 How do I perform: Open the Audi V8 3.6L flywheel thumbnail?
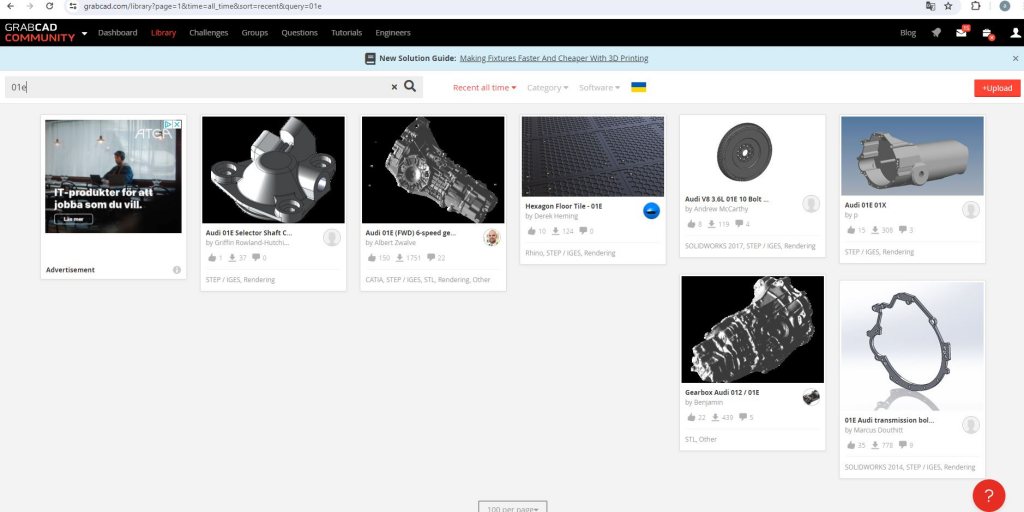tap(752, 153)
